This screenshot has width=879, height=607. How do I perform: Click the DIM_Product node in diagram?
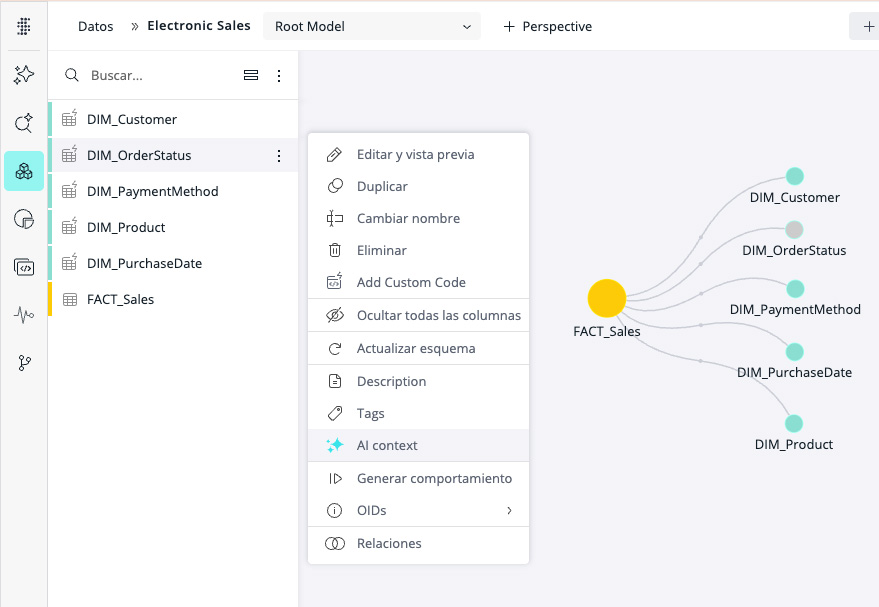pyautogui.click(x=794, y=423)
